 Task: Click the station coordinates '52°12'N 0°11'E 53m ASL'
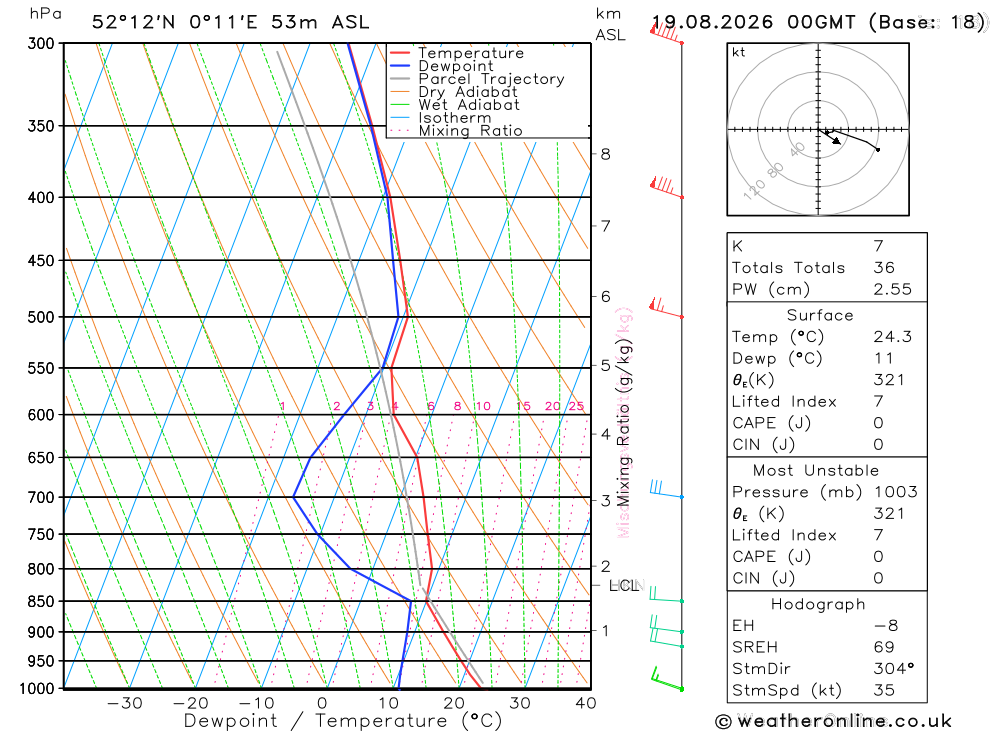click(x=230, y=22)
